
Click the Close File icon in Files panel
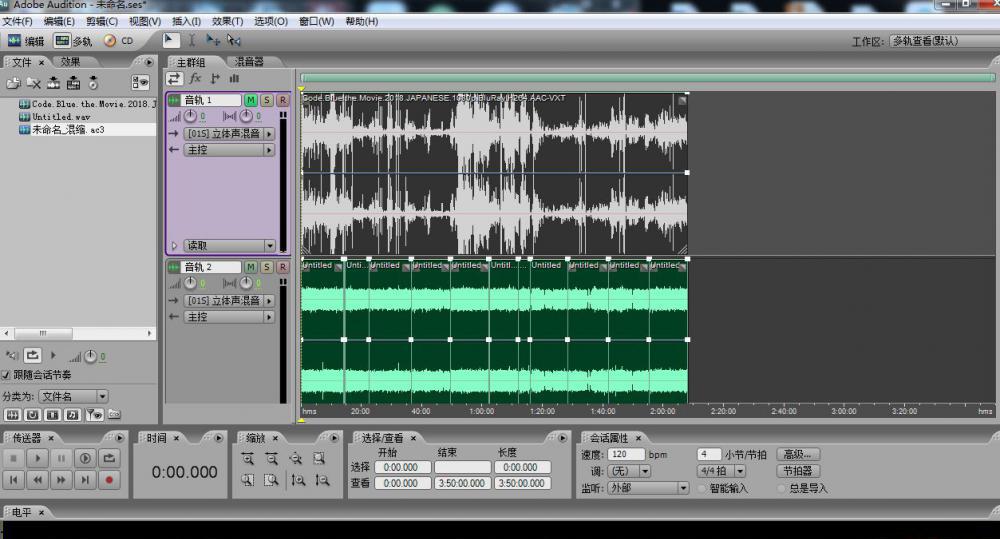click(x=33, y=83)
